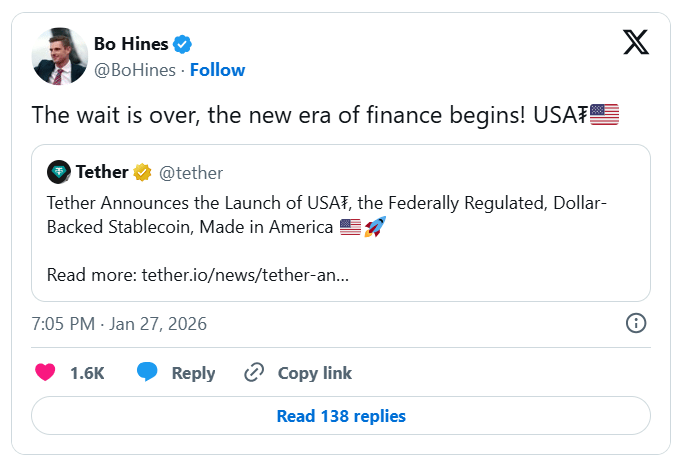Click the Reply text label
683x465 pixels.
click(x=193, y=373)
